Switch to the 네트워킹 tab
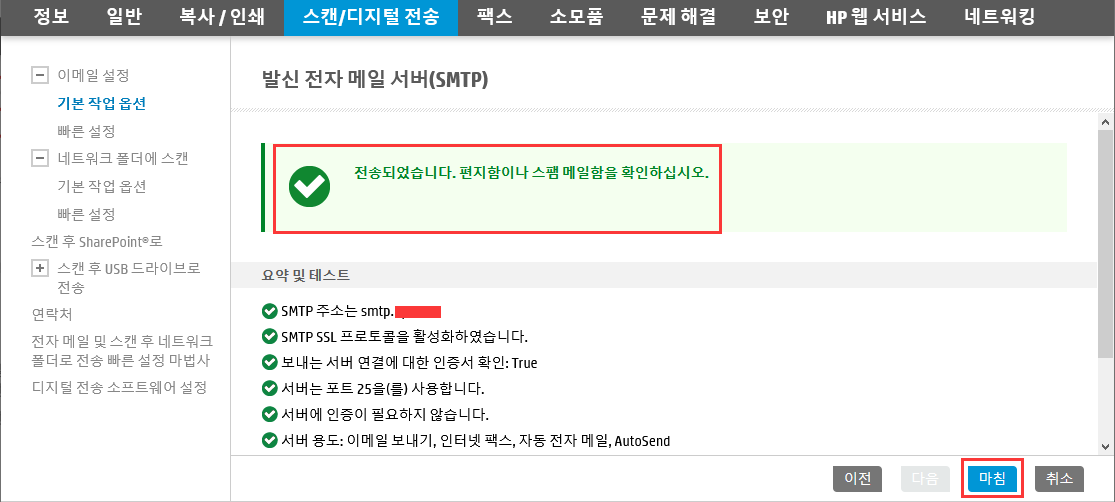Screen dimensions: 1115x502 tap(999, 18)
